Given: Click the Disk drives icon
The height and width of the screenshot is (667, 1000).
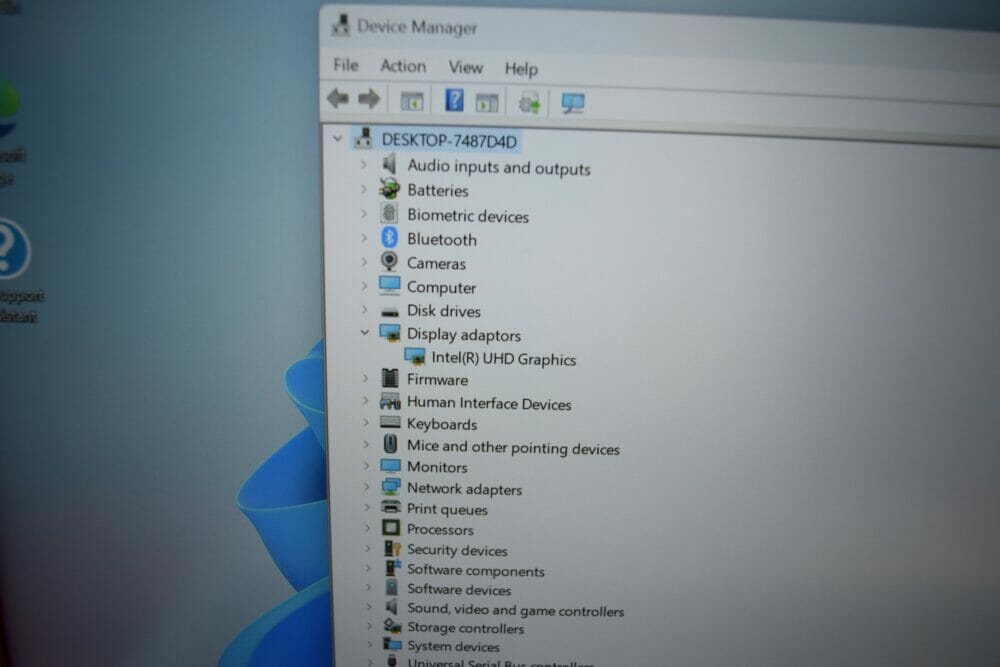Looking at the screenshot, I should (390, 312).
